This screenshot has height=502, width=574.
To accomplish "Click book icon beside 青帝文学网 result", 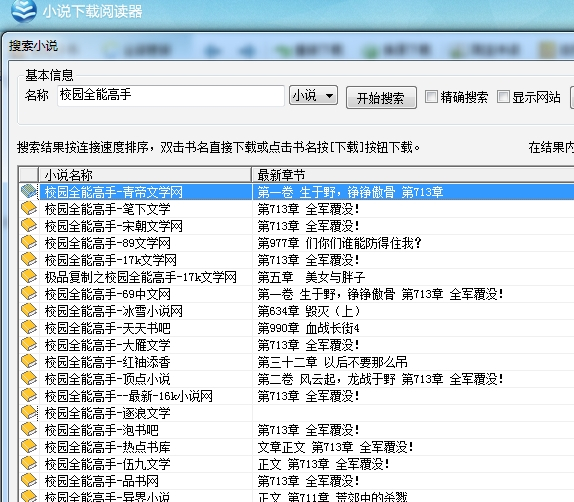I will pos(29,191).
